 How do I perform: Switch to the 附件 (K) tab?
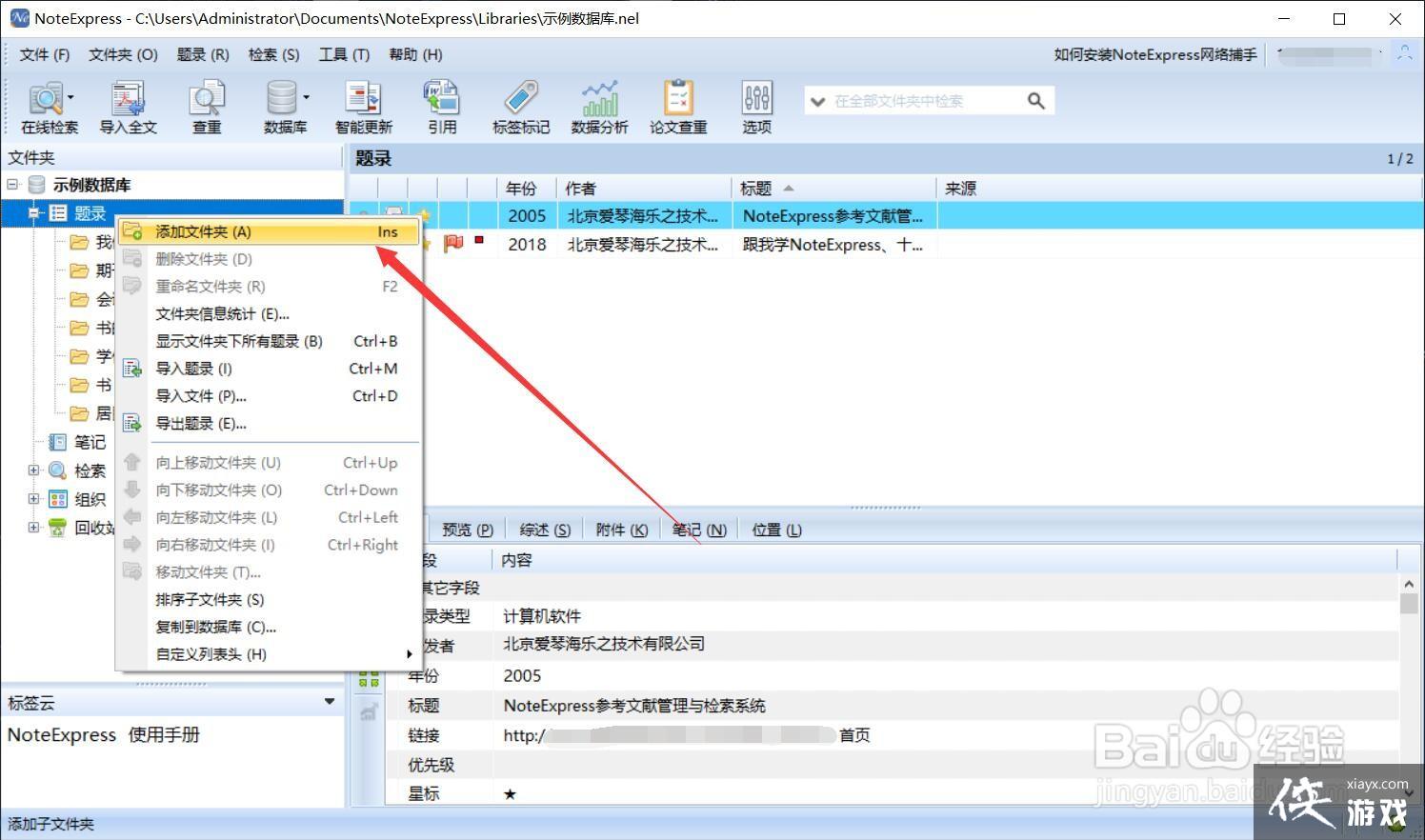[622, 530]
